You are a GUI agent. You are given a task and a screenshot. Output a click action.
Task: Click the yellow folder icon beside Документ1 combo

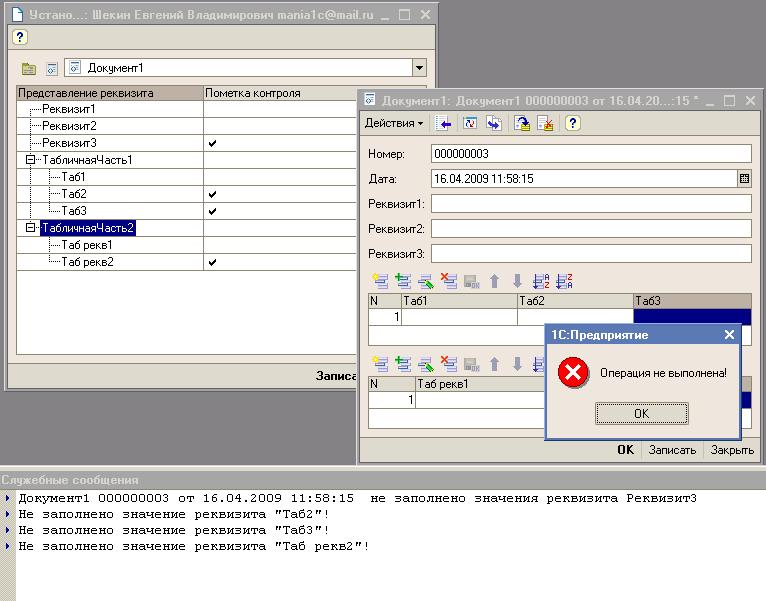(29, 68)
